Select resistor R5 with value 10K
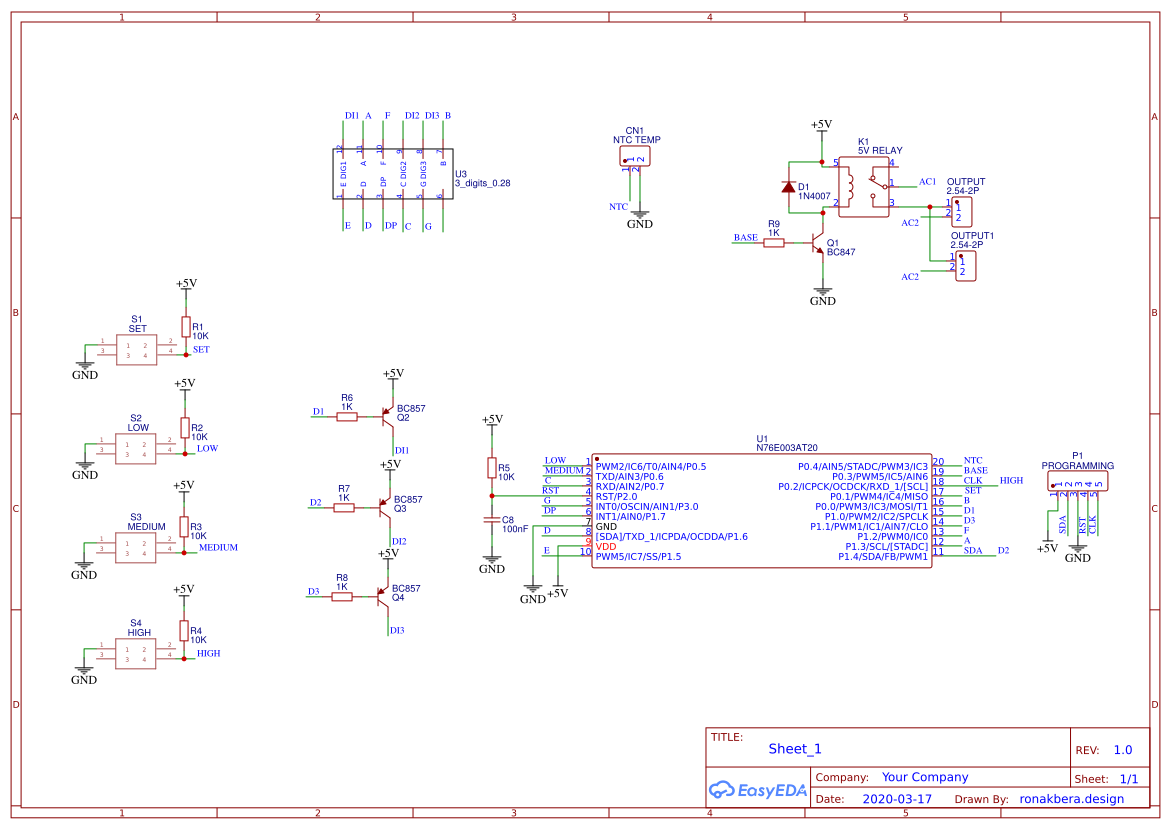The image size is (1172, 829). pyautogui.click(x=492, y=468)
